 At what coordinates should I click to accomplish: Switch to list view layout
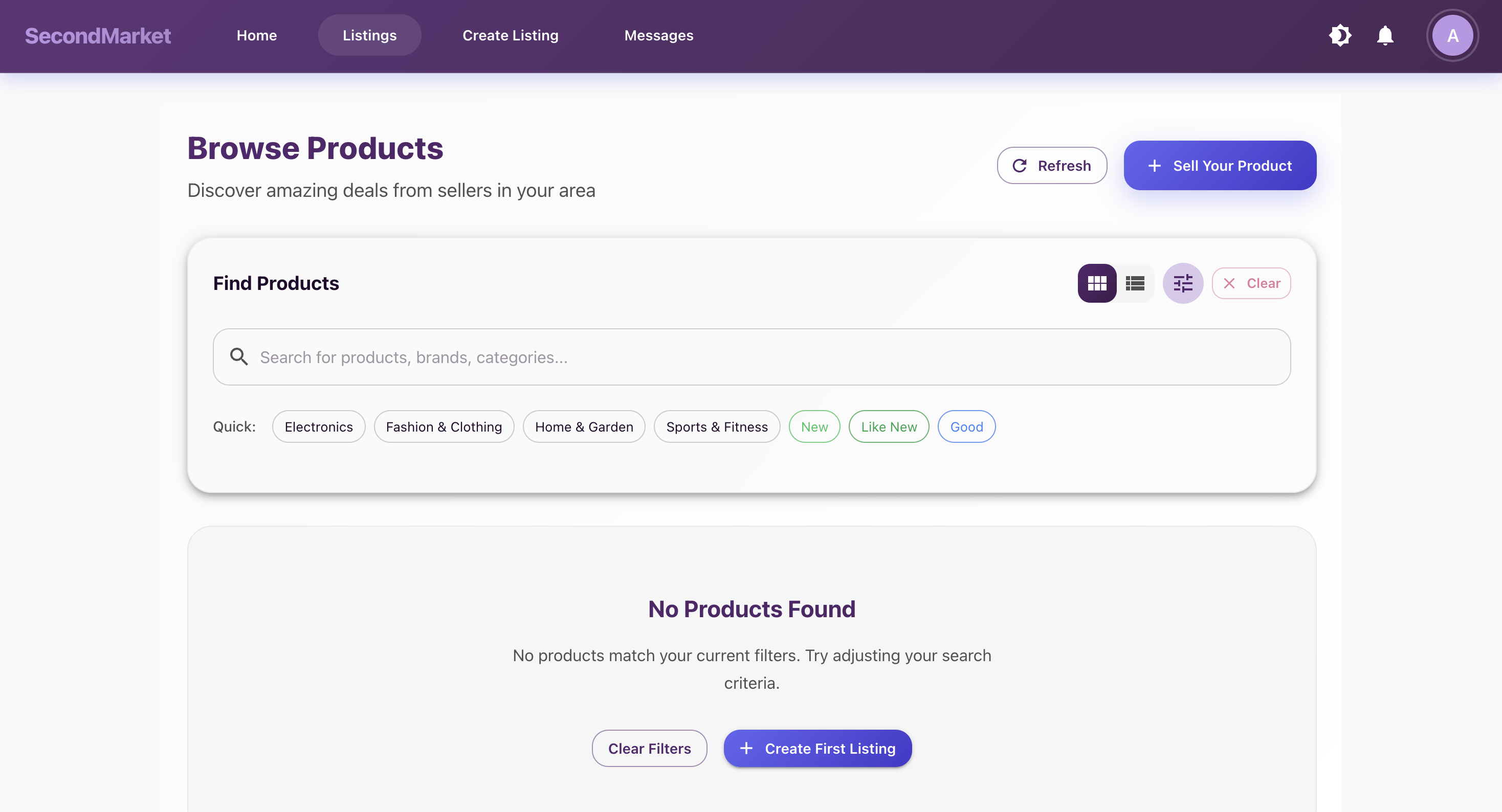point(1136,283)
